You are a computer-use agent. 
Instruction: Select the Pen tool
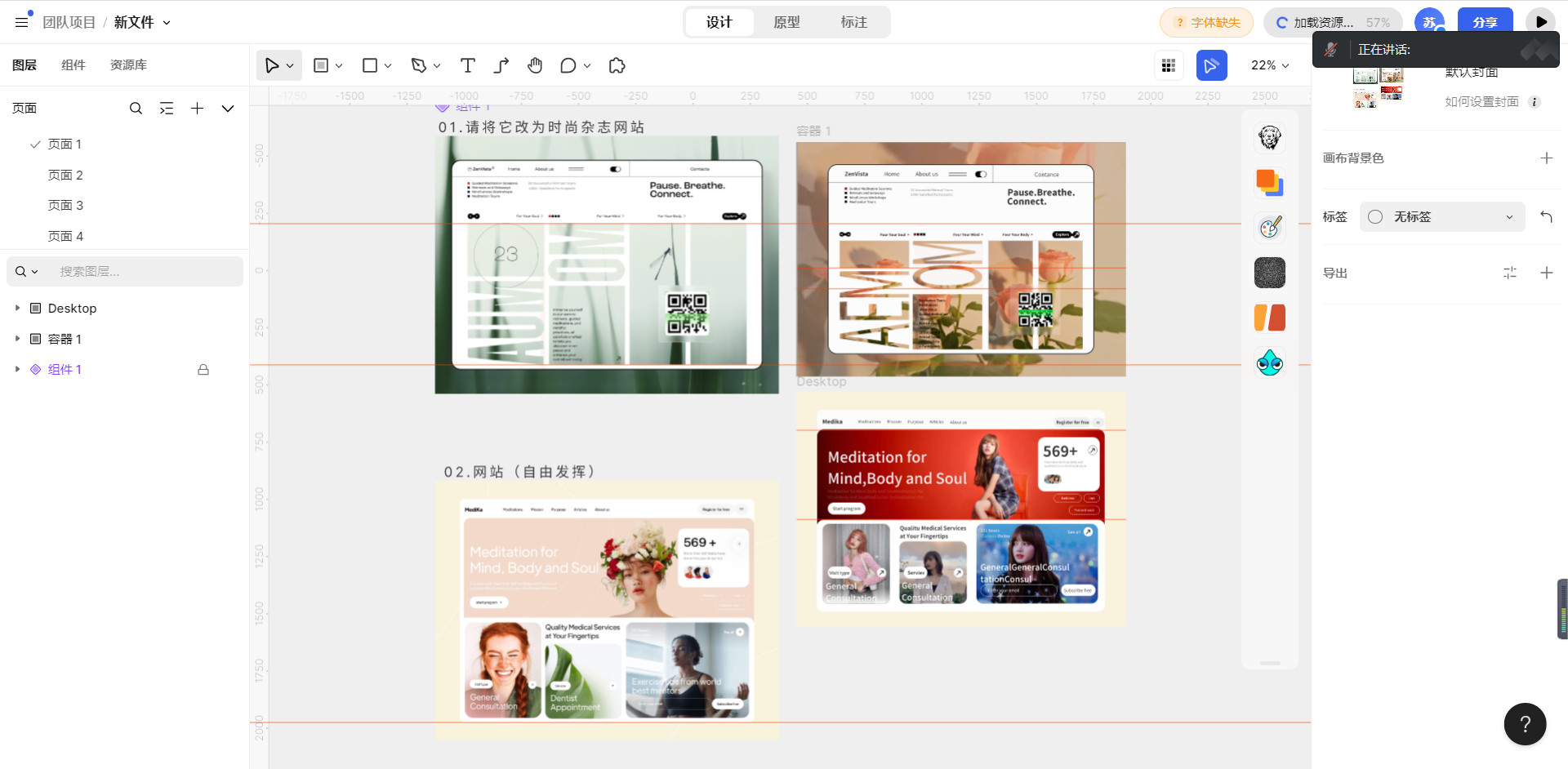(x=419, y=65)
